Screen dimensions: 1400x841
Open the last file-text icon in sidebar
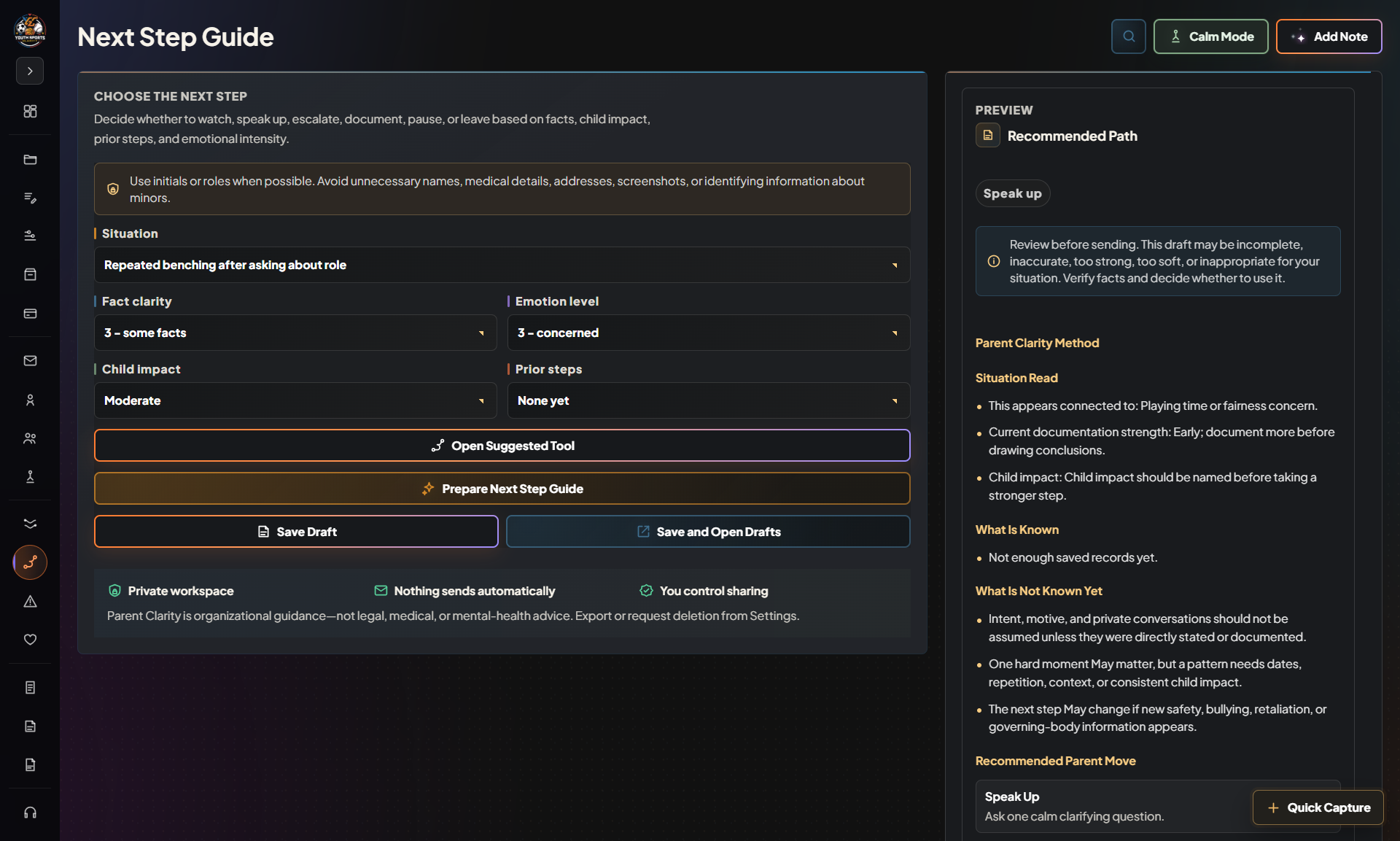pyautogui.click(x=30, y=764)
